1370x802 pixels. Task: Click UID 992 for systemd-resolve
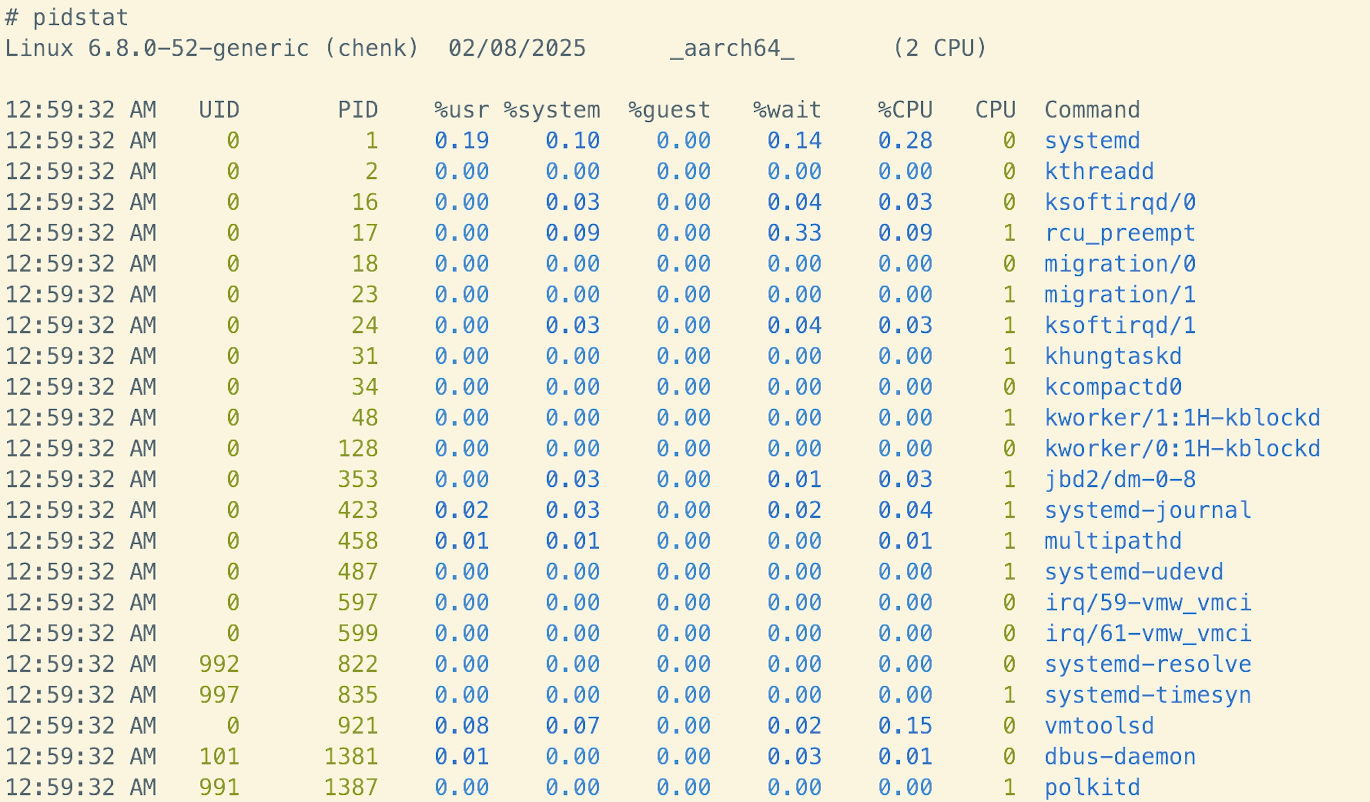coord(219,665)
